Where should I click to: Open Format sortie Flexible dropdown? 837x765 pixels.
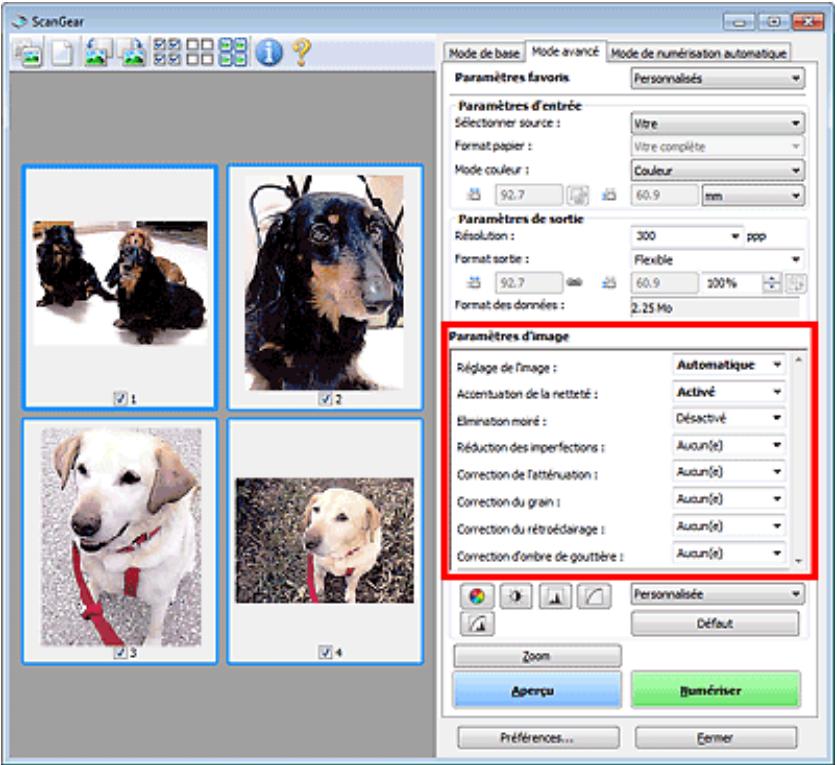[717, 259]
